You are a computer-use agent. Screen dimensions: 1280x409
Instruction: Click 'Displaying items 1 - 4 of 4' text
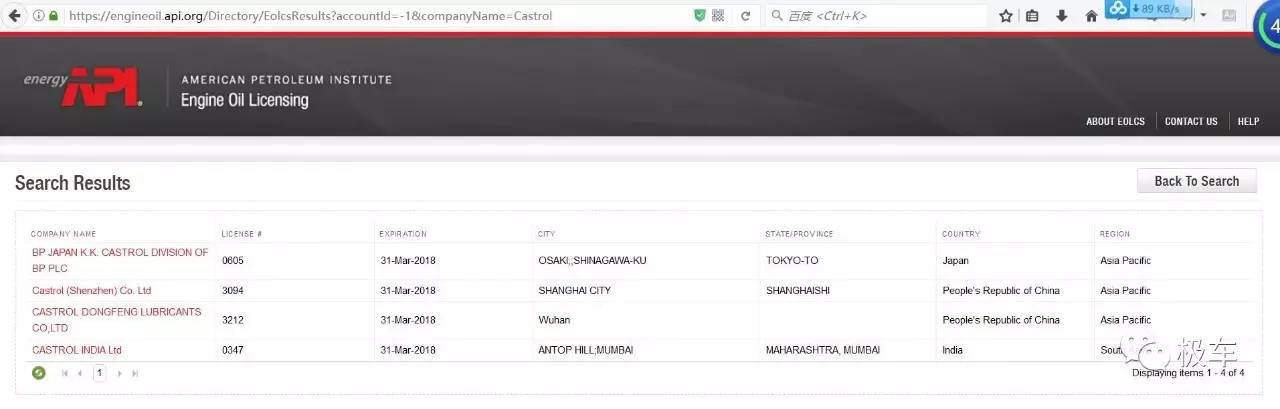(1188, 373)
